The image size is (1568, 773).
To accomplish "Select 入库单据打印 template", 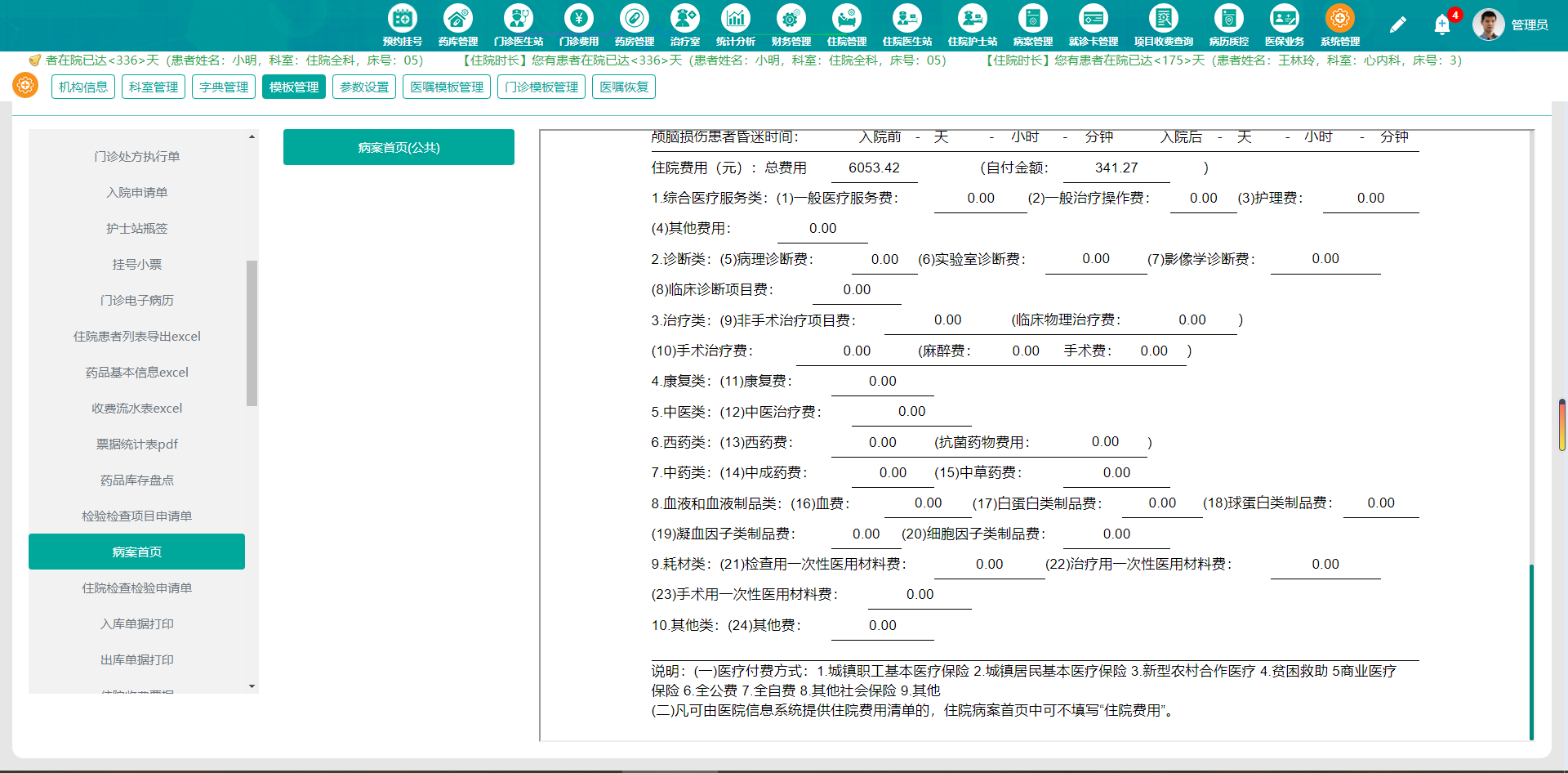I will point(136,623).
